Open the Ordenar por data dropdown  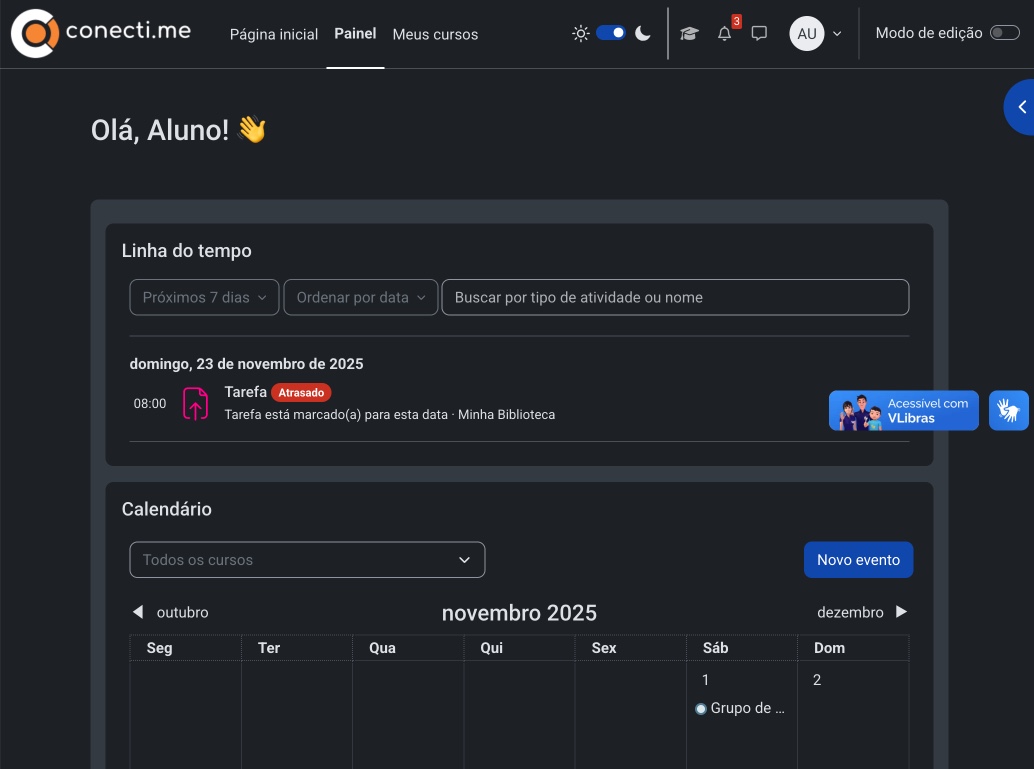[360, 297]
